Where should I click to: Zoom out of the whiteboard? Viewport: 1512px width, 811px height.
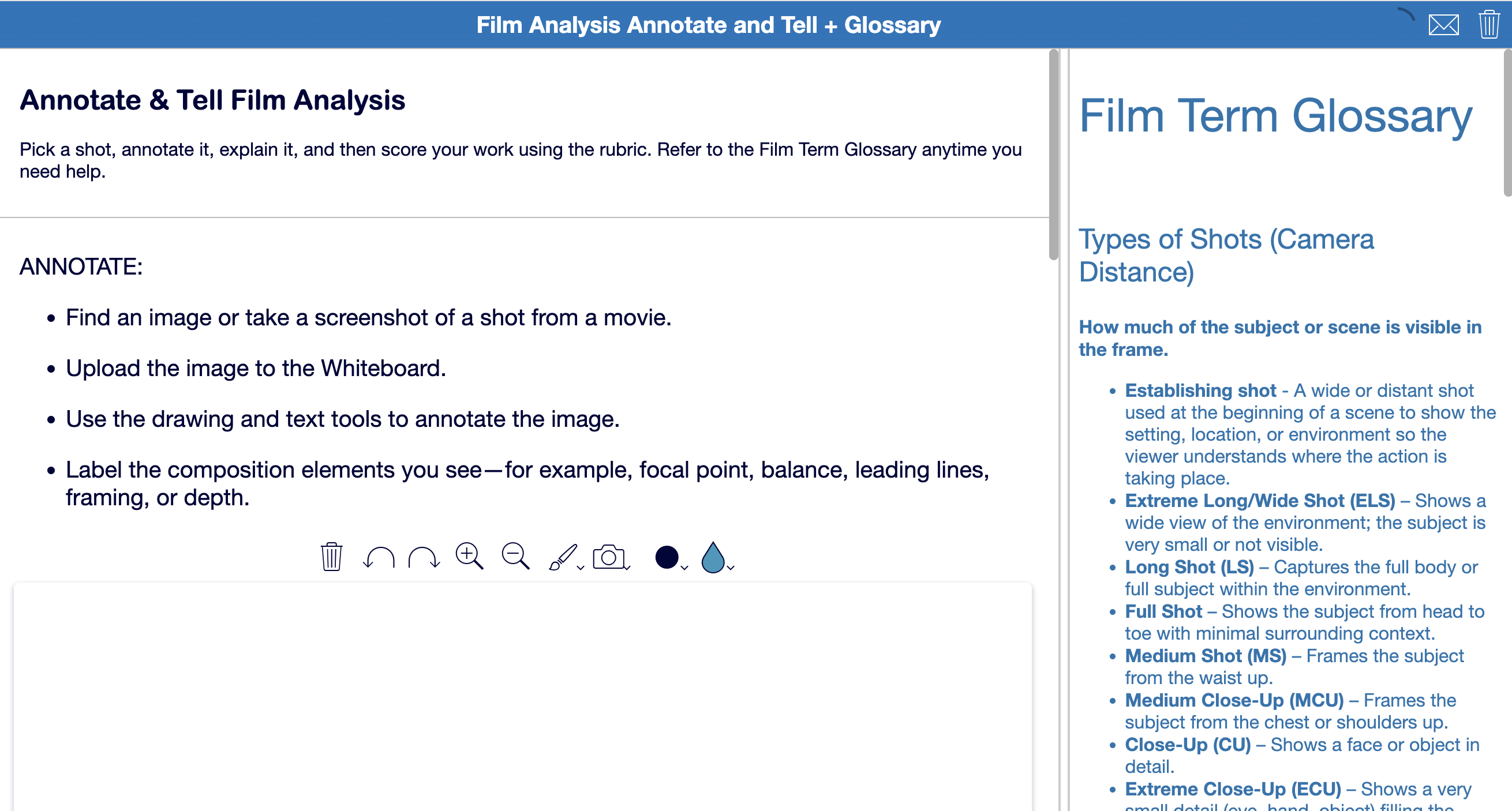[x=515, y=557]
